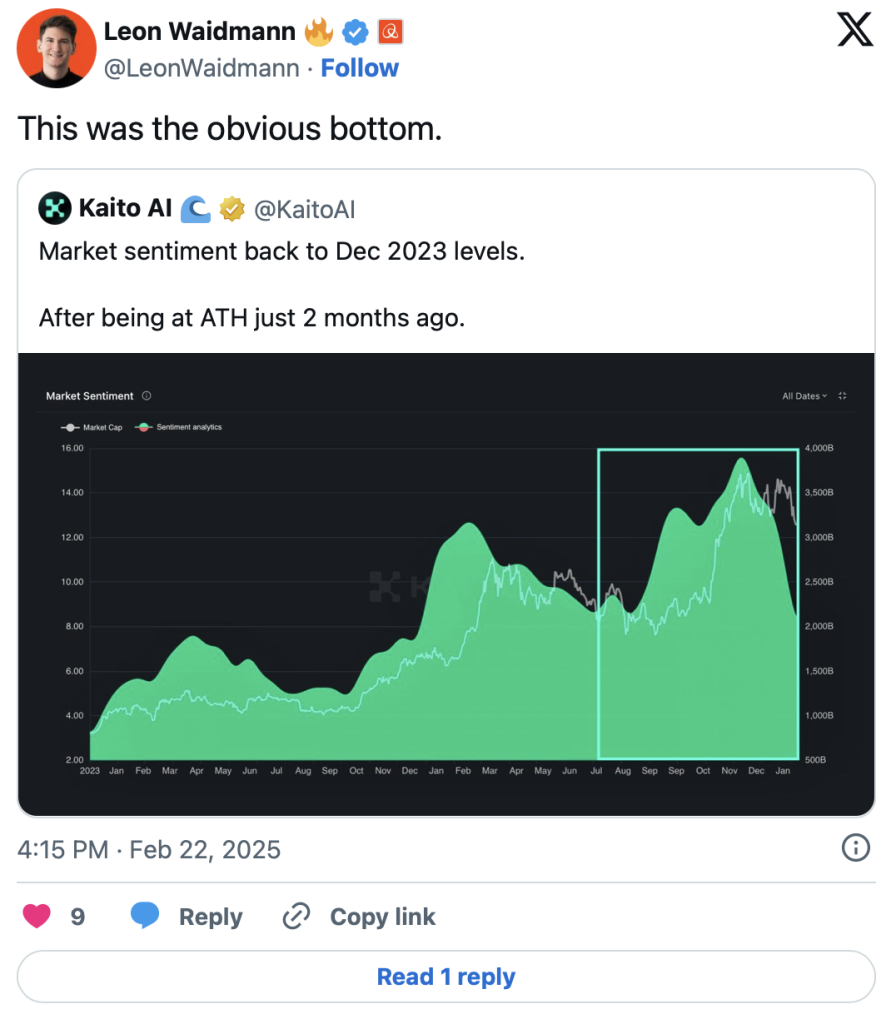Screen dimensions: 896x1024
Task: Click the X logo icon
Action: pyautogui.click(x=854, y=35)
